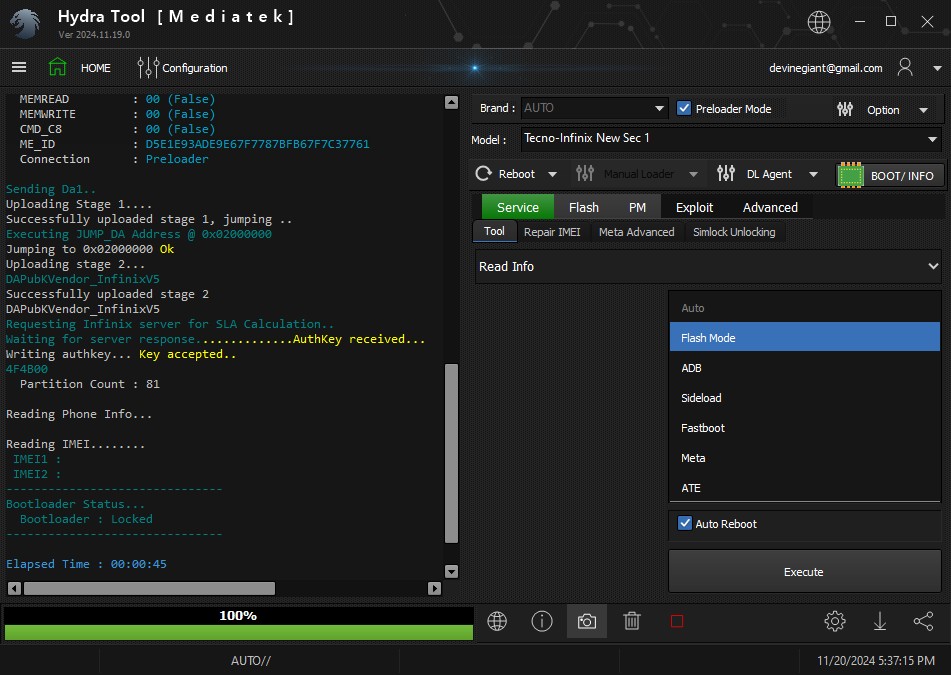Open the Simlock Unlocking sub-tab
Screen dimensions: 951x675
tap(734, 232)
